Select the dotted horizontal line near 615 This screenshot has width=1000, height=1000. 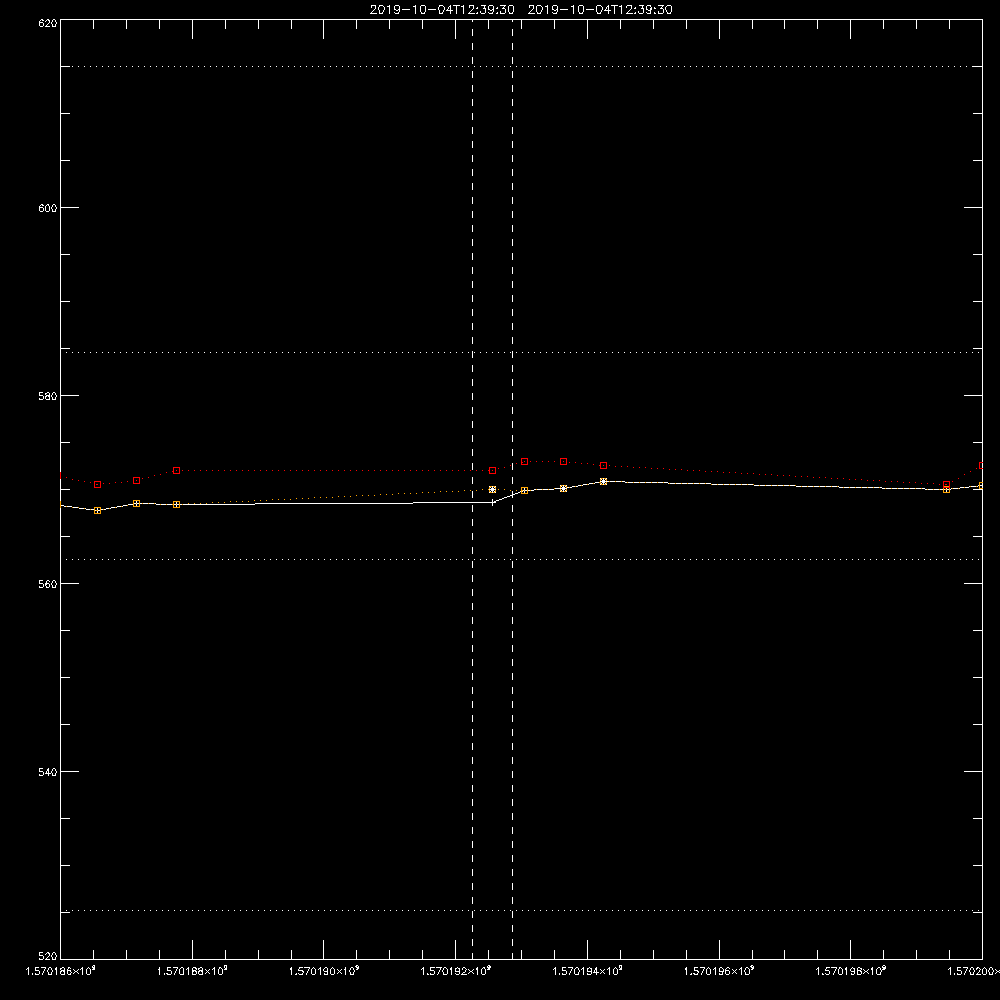click(x=521, y=66)
